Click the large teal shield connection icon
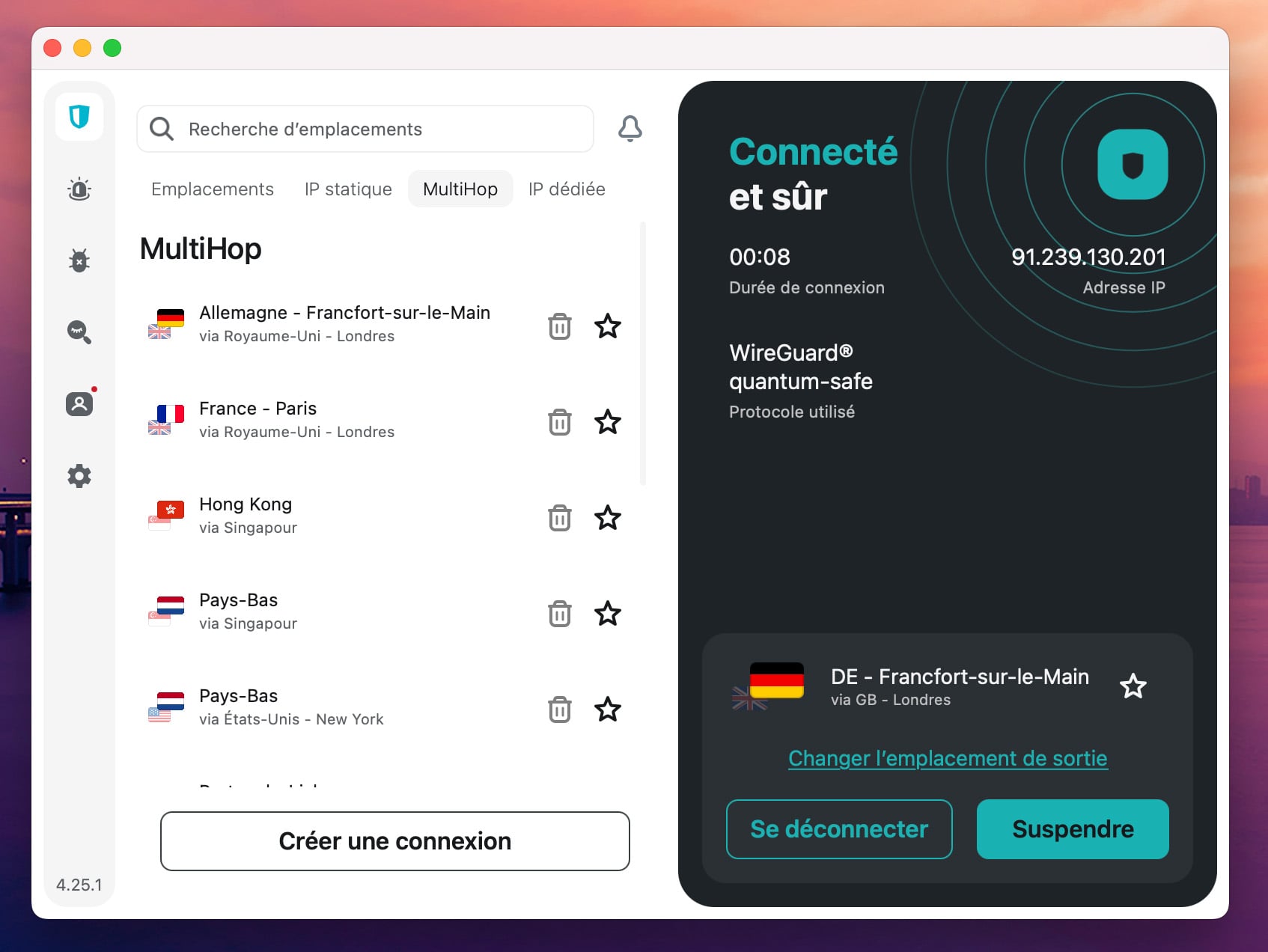Image resolution: width=1268 pixels, height=952 pixels. pyautogui.click(x=1133, y=165)
